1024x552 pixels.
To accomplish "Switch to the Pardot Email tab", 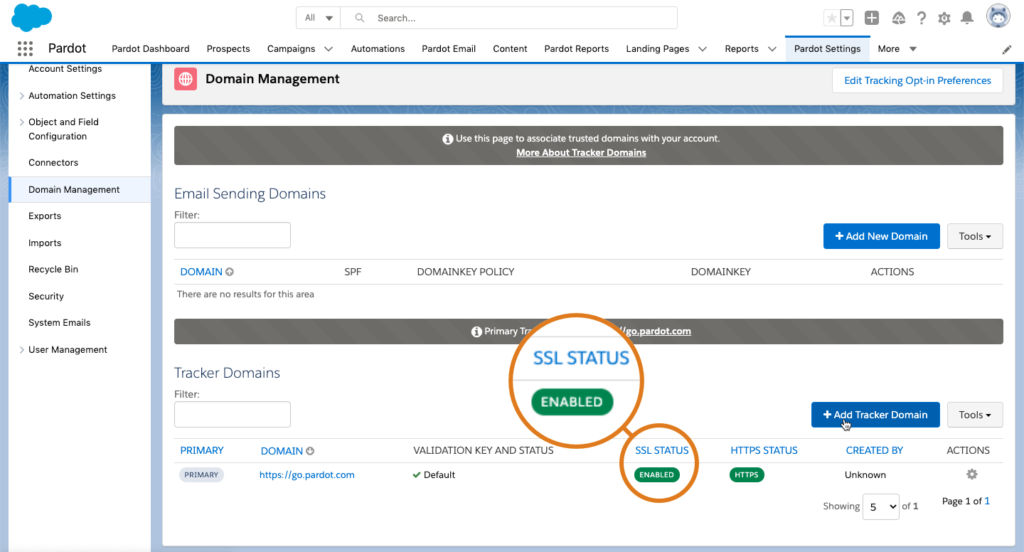I will point(449,49).
